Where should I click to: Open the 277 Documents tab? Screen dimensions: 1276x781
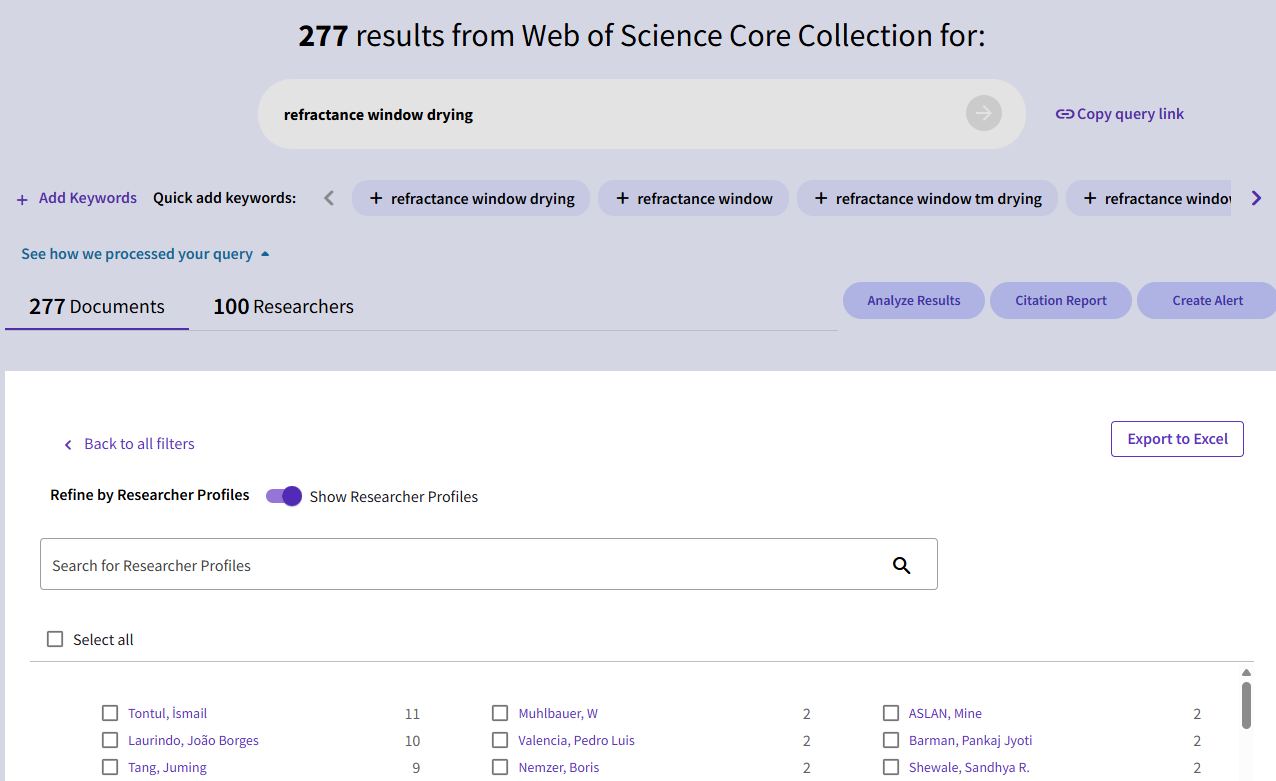point(97,307)
